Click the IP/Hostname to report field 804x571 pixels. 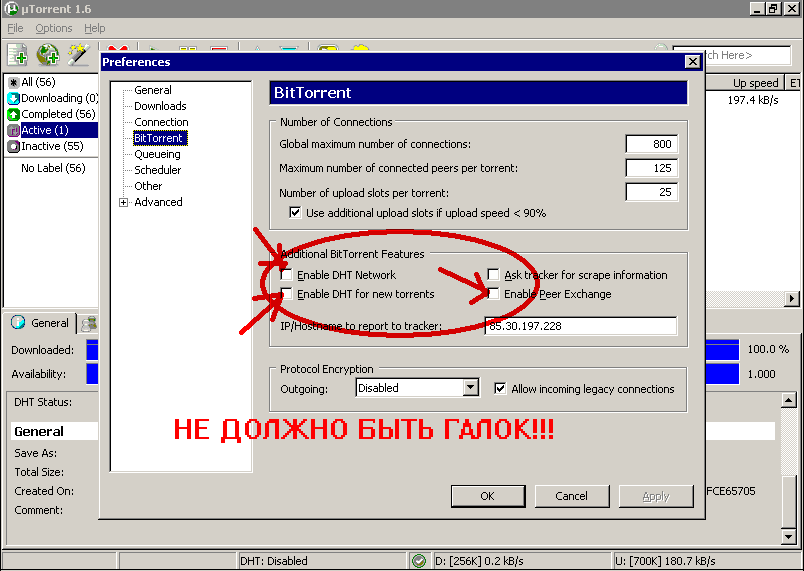tap(580, 326)
